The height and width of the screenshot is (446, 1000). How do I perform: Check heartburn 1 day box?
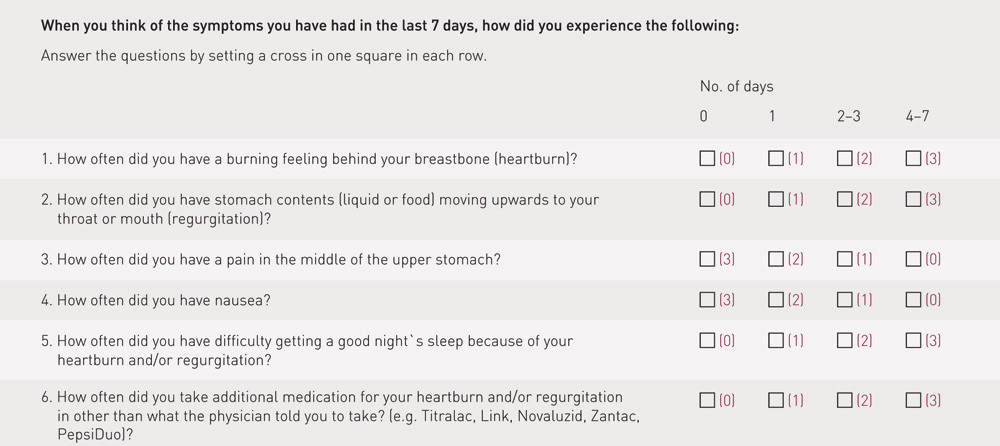(x=776, y=158)
